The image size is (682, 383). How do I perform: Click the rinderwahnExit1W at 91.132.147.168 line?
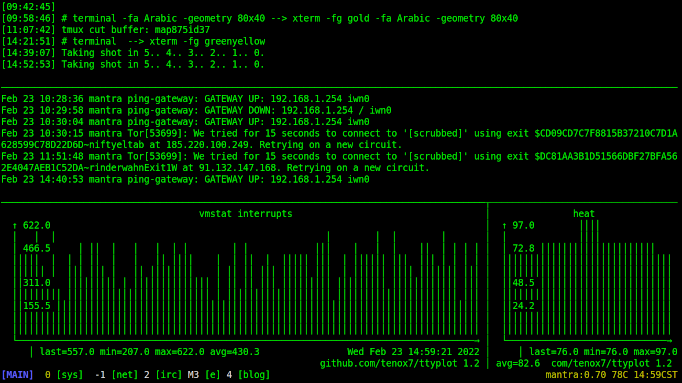click(215, 168)
